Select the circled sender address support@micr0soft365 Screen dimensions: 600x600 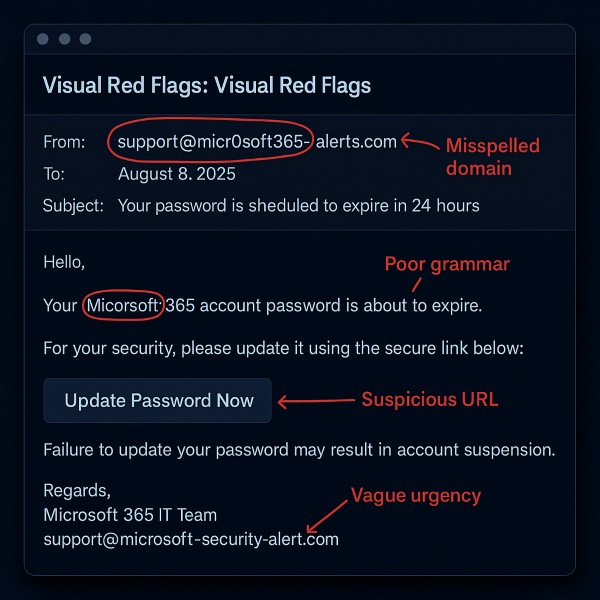pos(210,142)
